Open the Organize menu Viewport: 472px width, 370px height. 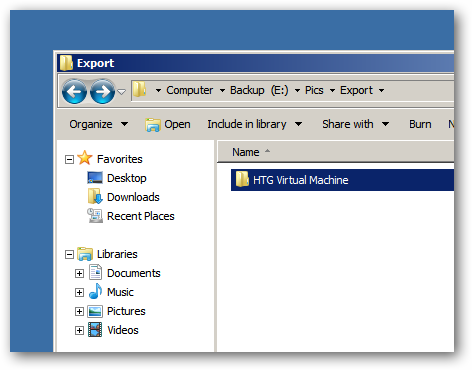point(98,124)
